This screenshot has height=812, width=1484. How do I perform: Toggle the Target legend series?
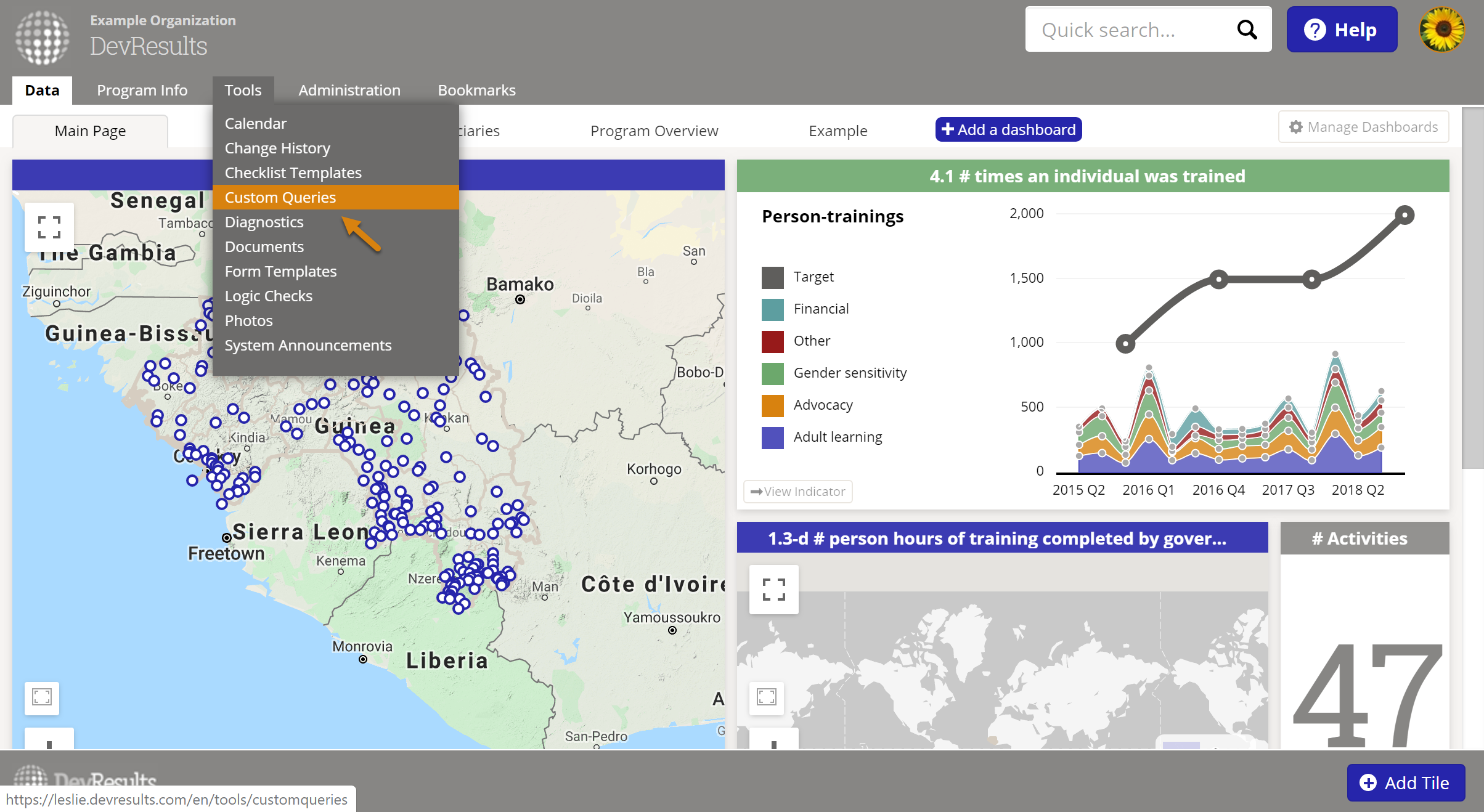pyautogui.click(x=813, y=277)
